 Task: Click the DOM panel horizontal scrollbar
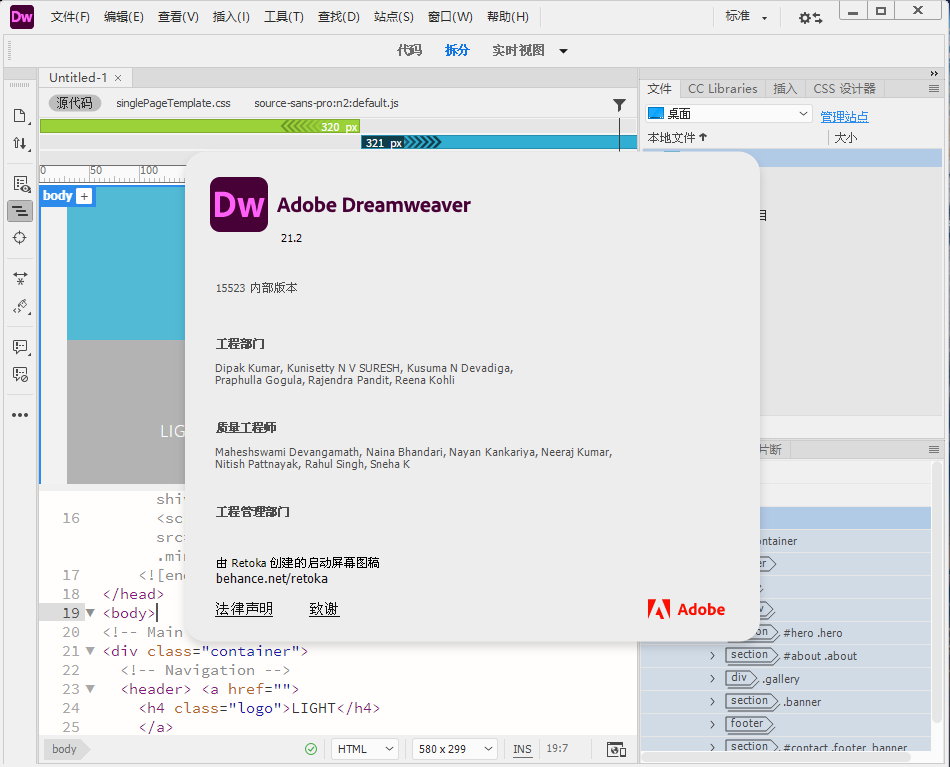pyautogui.click(x=776, y=757)
